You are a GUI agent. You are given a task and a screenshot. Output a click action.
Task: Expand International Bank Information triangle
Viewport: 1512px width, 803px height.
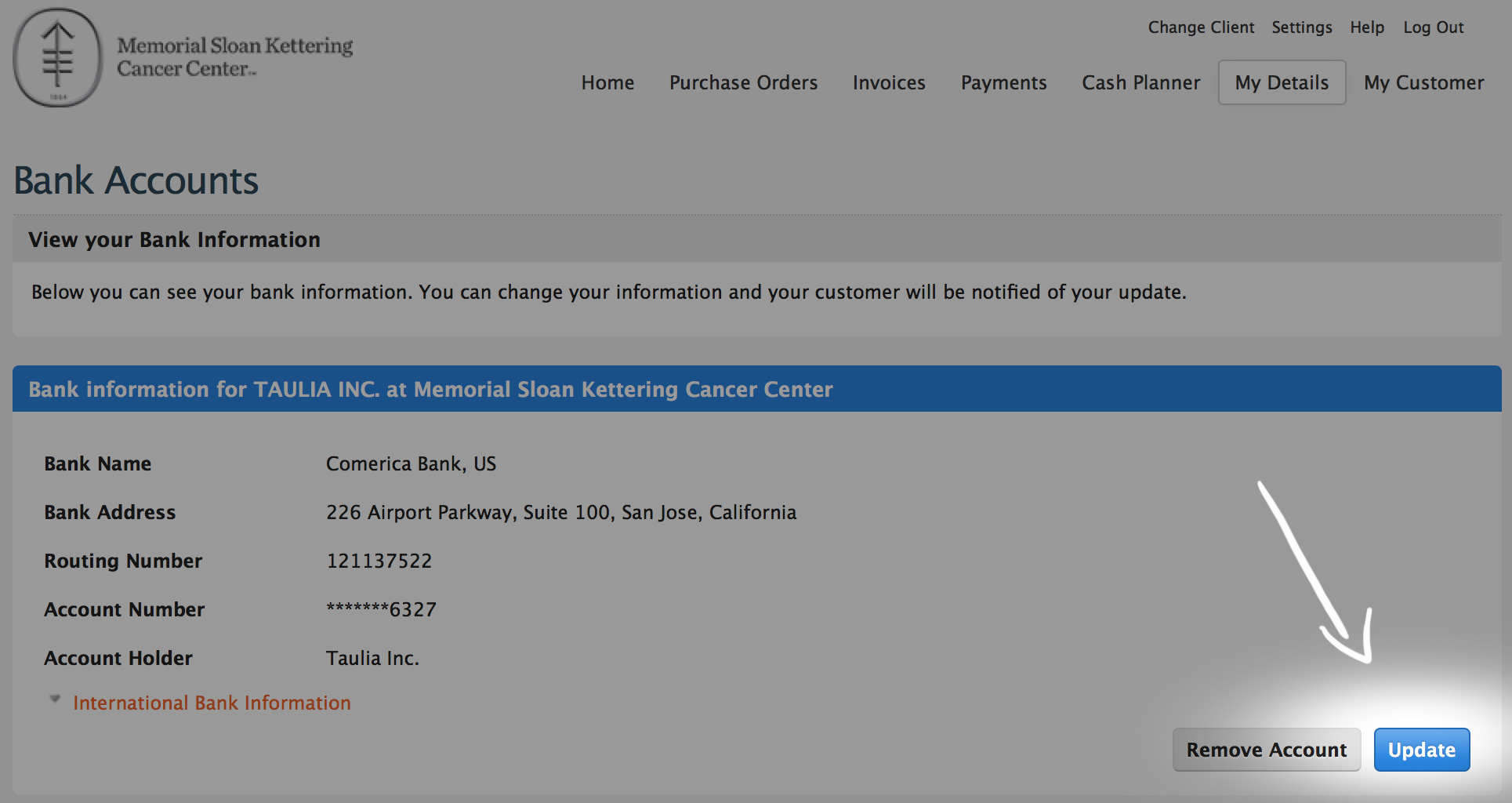(x=55, y=699)
